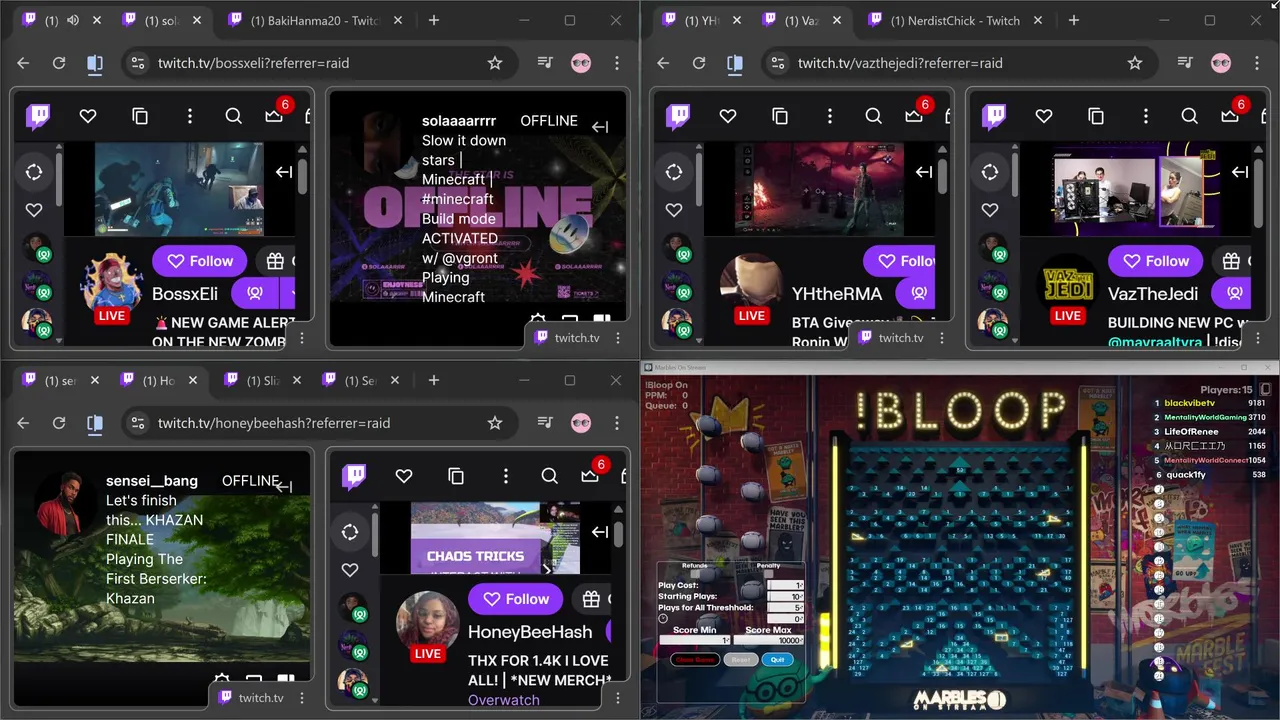Viewport: 1280px width, 720px height.
Task: Click blackvibetv leaderboard entry in Marbles
Action: pyautogui.click(x=1211, y=403)
